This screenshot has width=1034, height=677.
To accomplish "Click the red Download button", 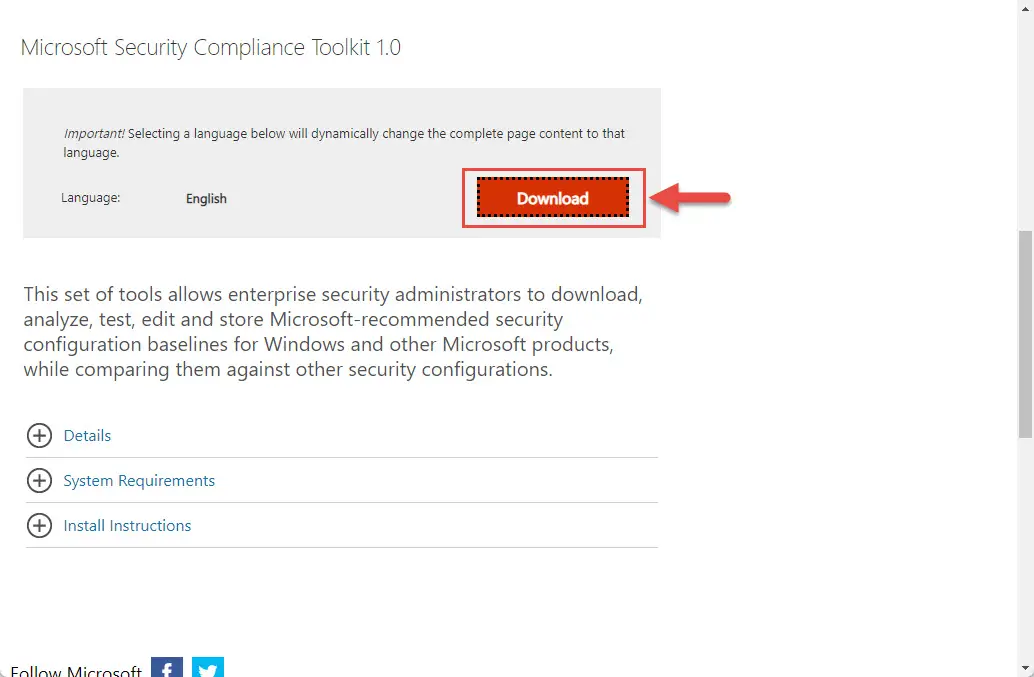I will click(553, 198).
